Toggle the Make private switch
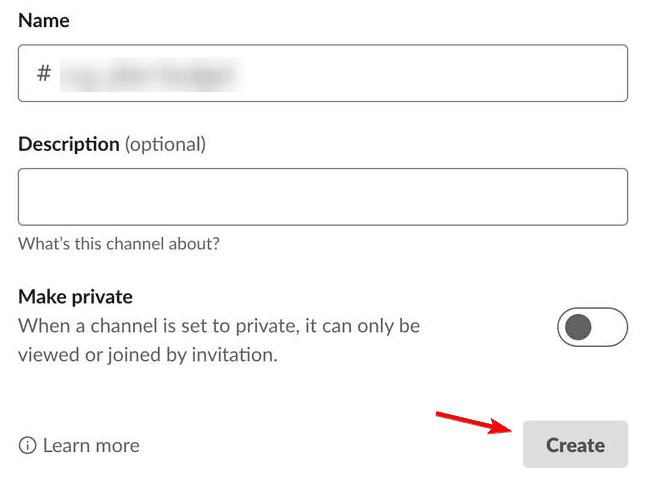Viewport: 651px width, 483px height. click(592, 327)
